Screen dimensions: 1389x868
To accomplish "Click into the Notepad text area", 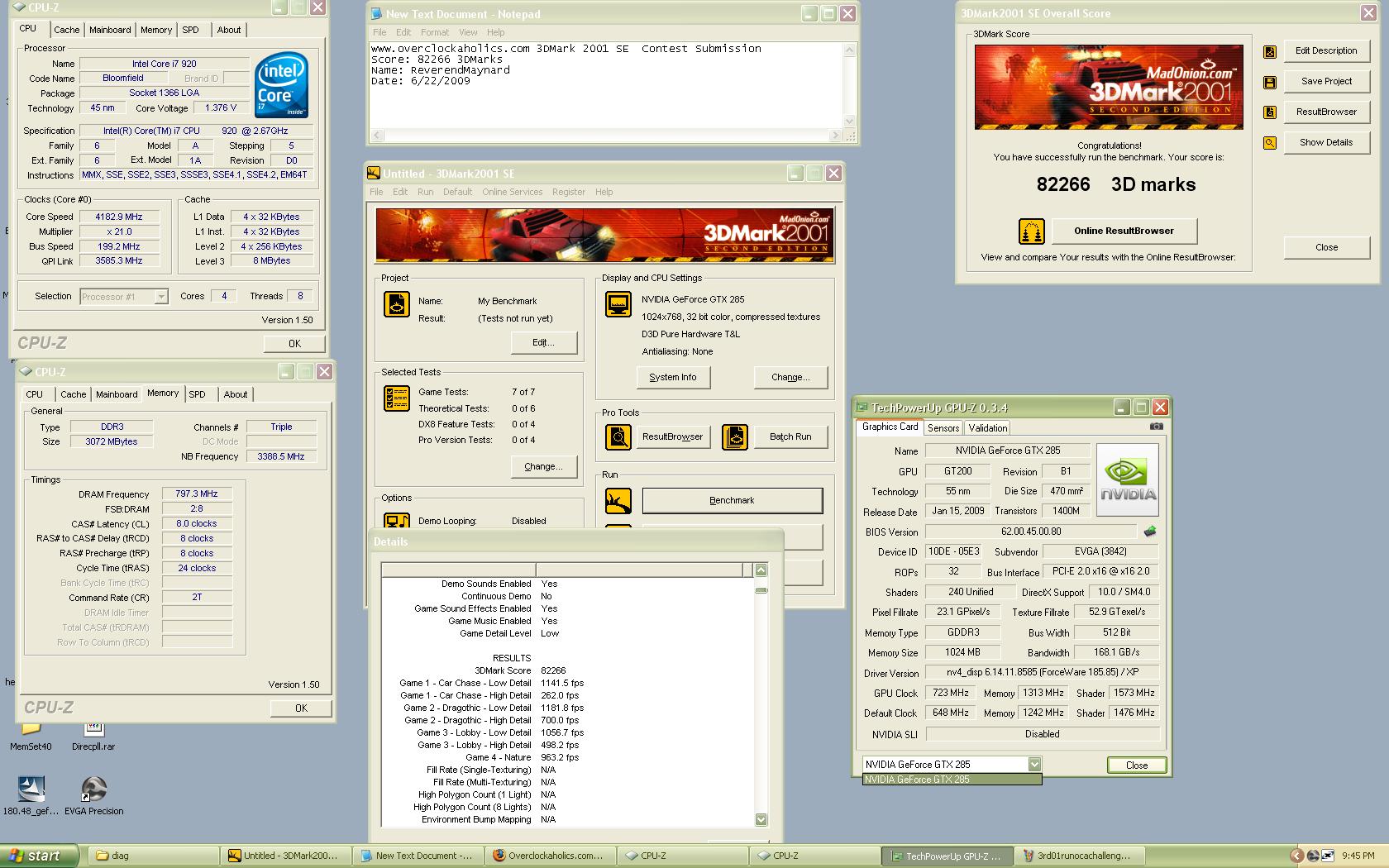I will [x=607, y=85].
